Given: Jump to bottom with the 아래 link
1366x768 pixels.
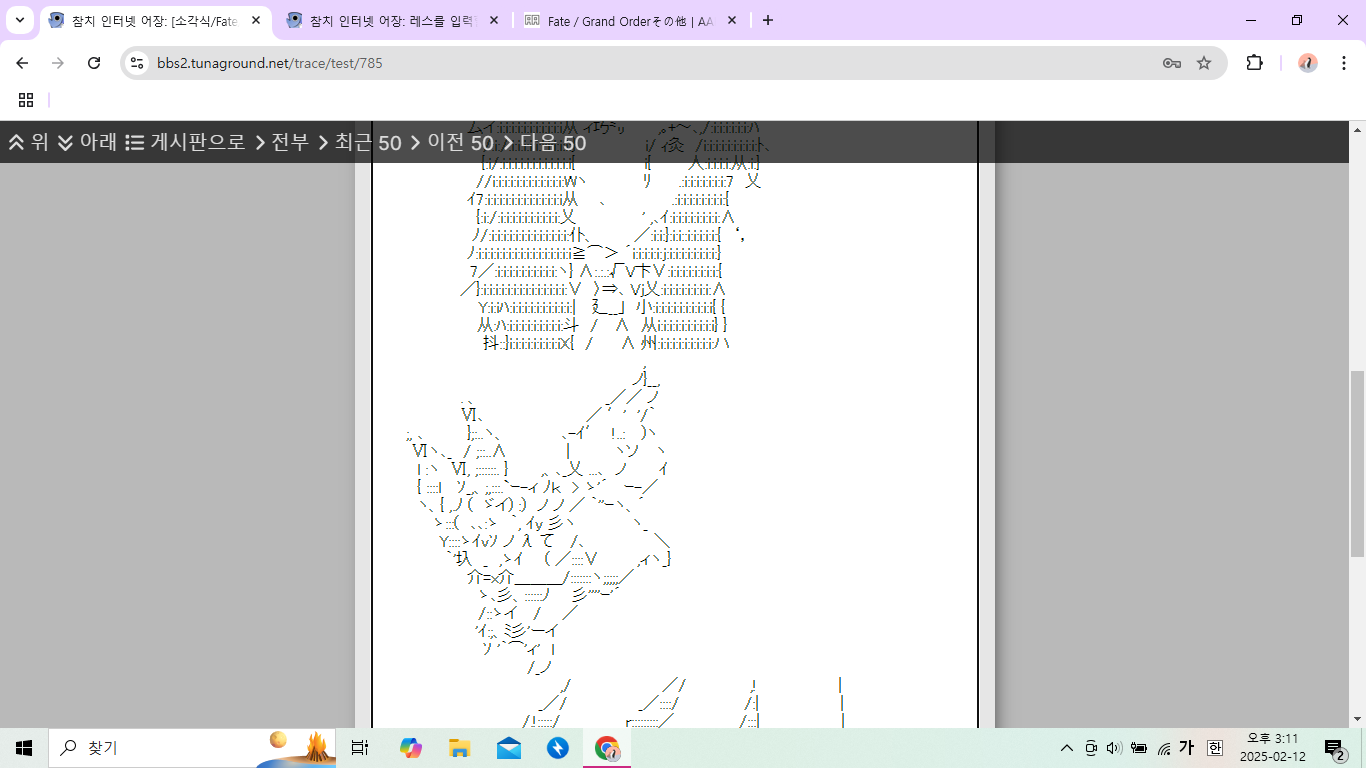Looking at the screenshot, I should tap(87, 142).
